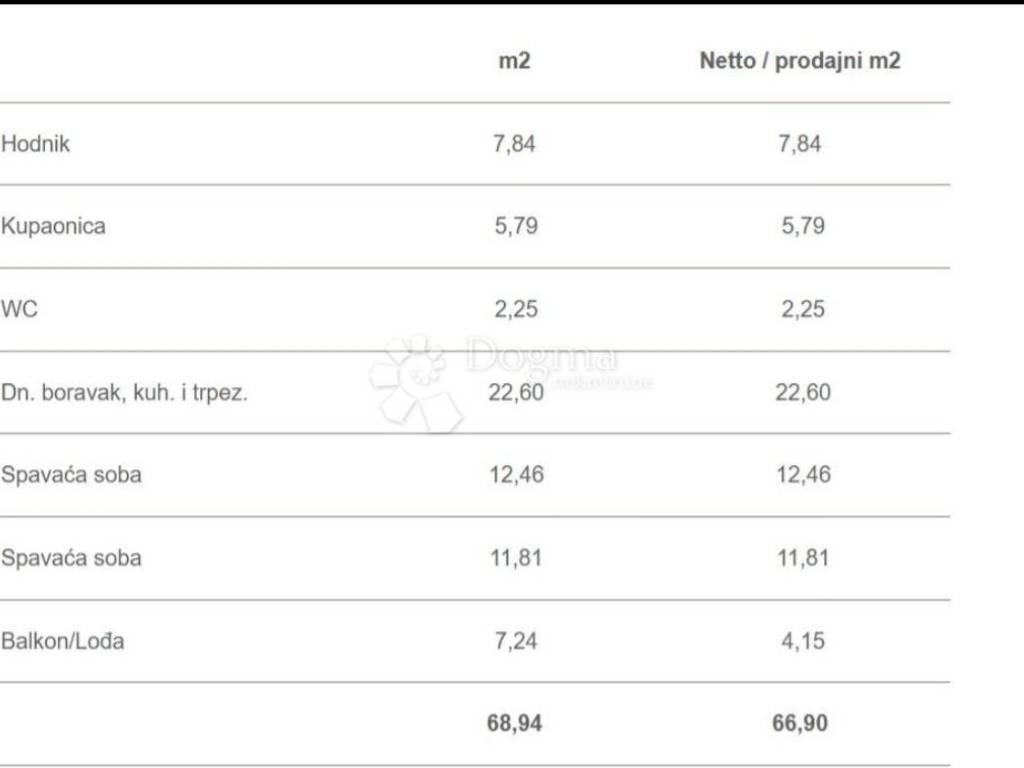Click the total value 68,94
The image size is (1024, 768).
pyautogui.click(x=514, y=723)
